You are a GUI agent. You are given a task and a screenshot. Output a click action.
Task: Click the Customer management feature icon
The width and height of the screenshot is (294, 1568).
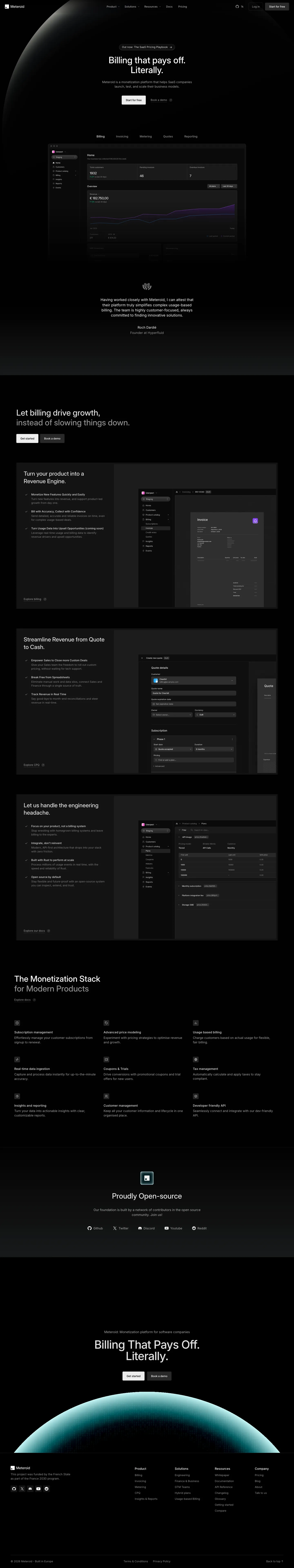tap(107, 1096)
